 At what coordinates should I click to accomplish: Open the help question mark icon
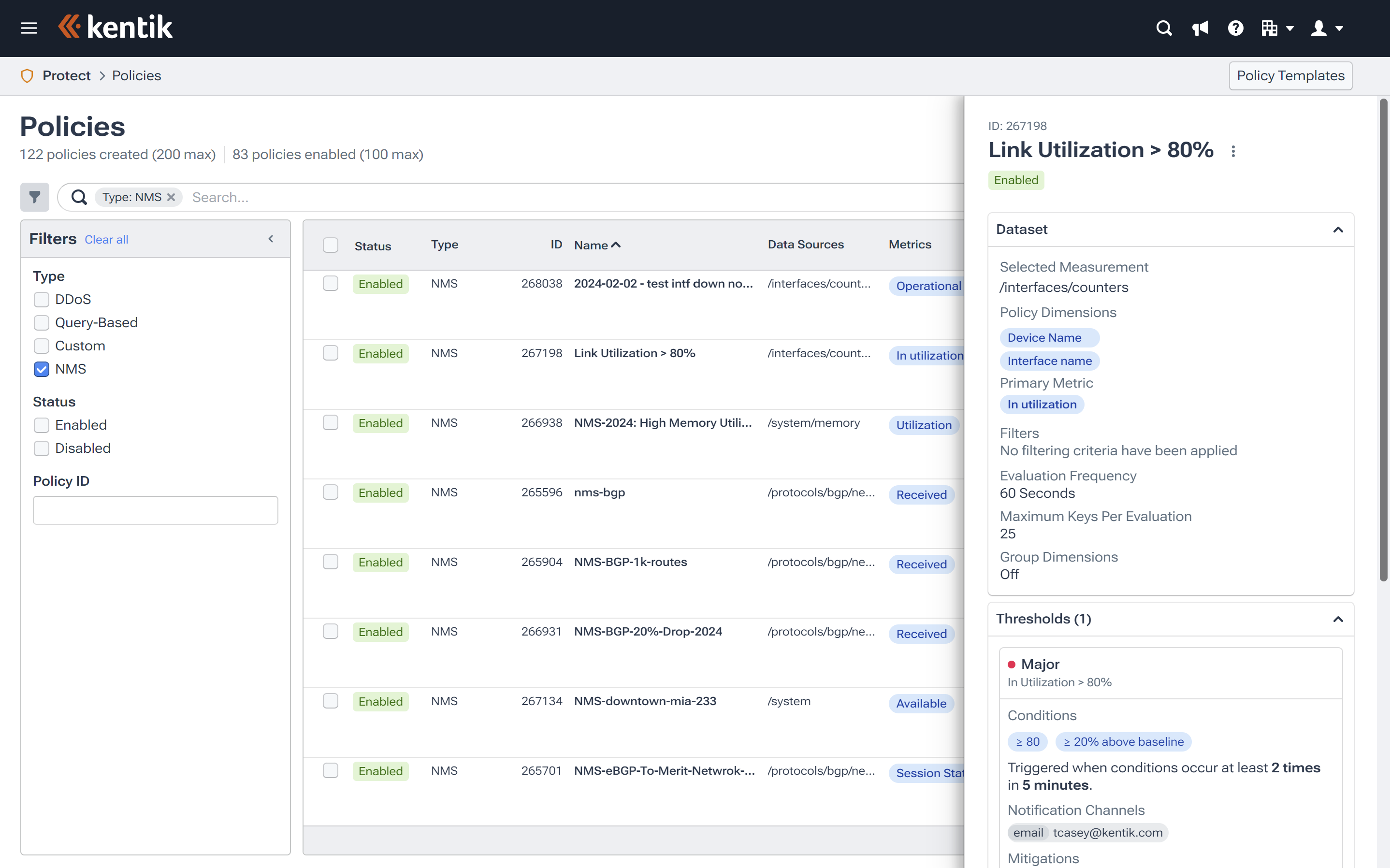(x=1235, y=28)
